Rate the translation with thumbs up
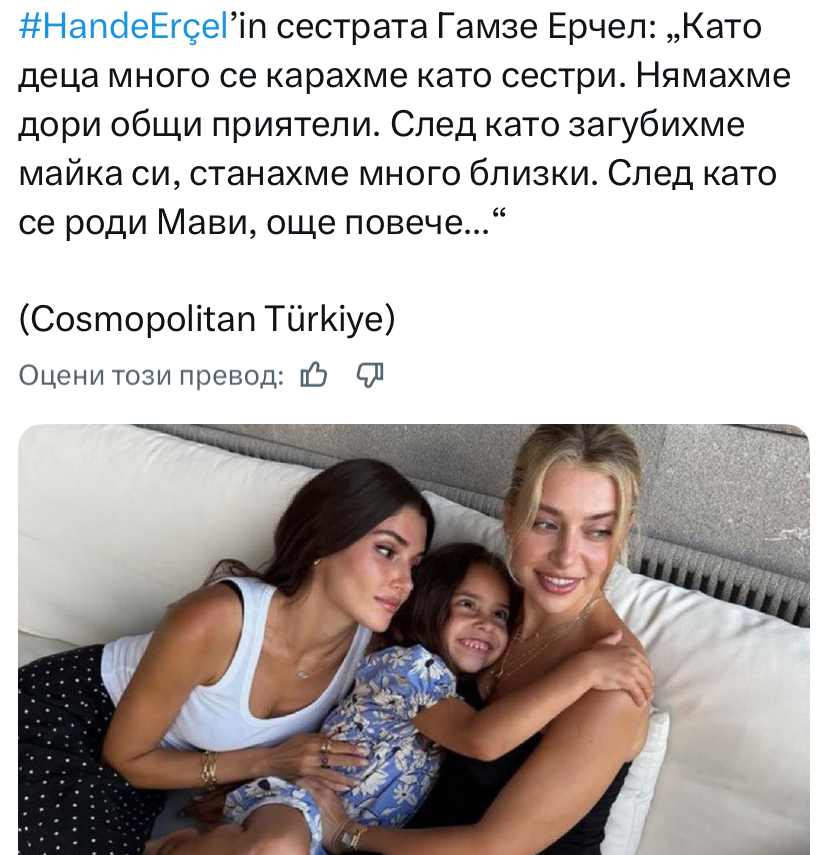The height and width of the screenshot is (855, 828). (314, 375)
